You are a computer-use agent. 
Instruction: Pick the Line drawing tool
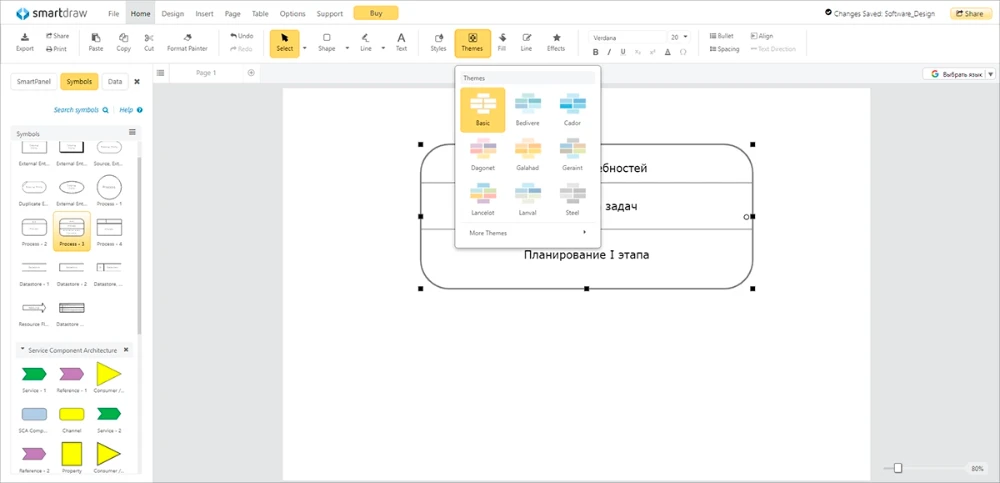tap(365, 42)
